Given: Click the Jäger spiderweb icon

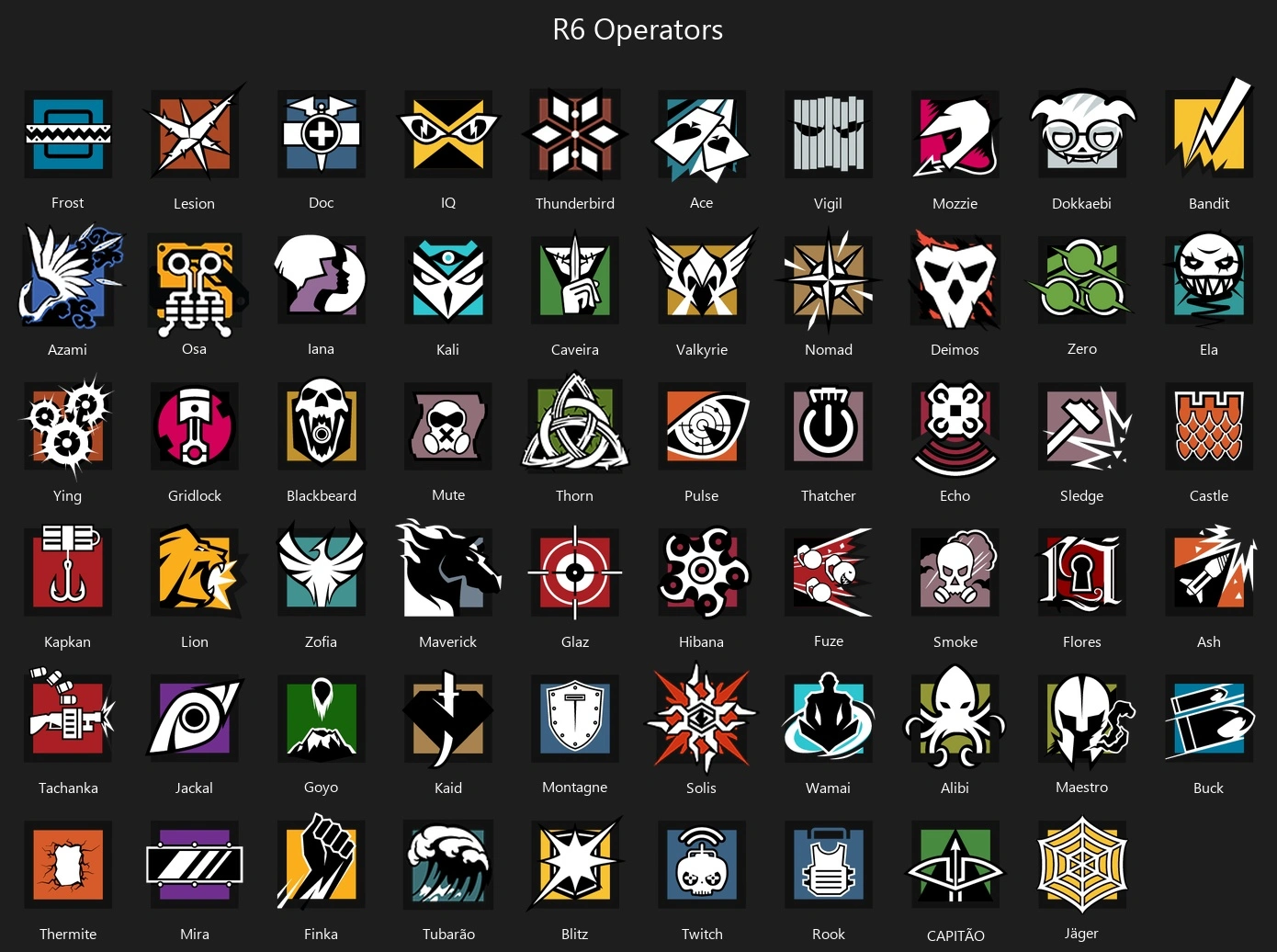Looking at the screenshot, I should (x=1082, y=865).
